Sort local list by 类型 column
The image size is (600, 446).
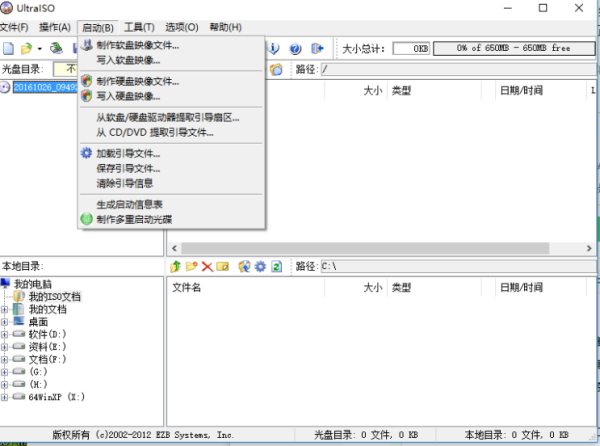434,288
